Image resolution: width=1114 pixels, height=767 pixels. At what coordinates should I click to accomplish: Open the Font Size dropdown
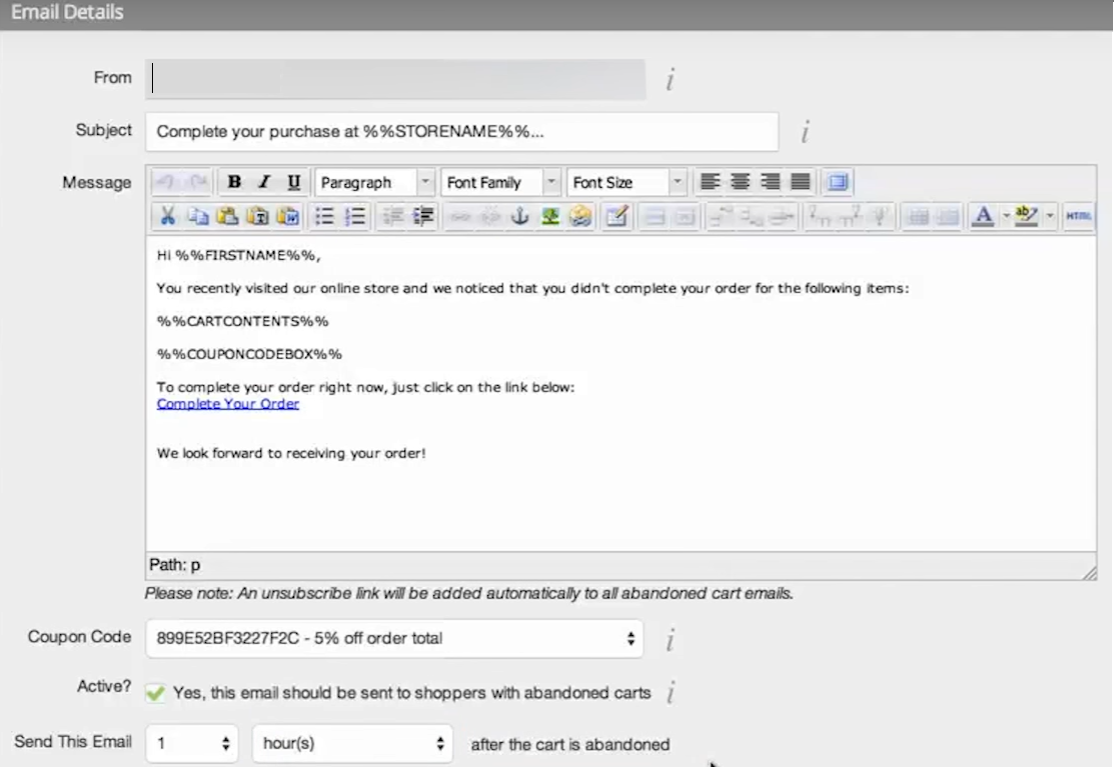tap(627, 183)
